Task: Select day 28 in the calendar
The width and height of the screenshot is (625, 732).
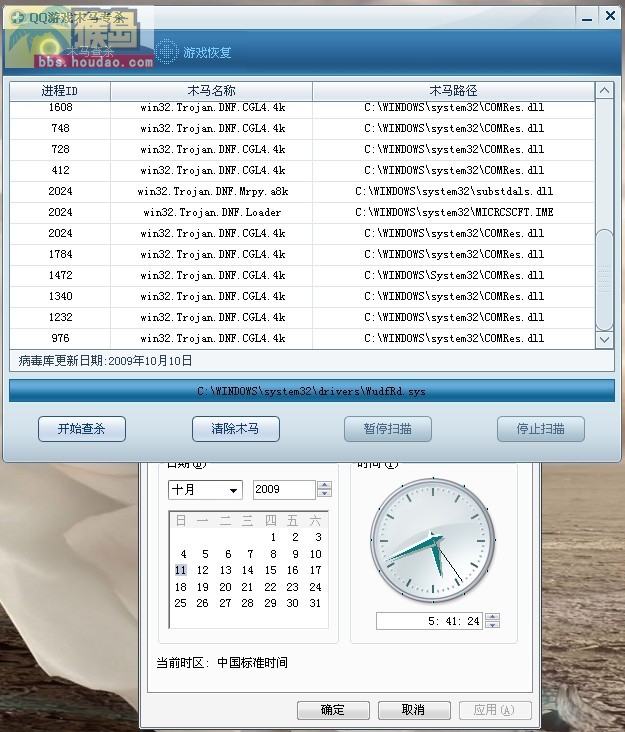Action: point(247,604)
